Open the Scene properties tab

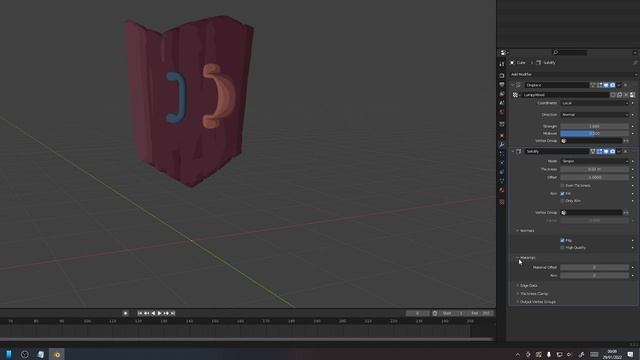502,103
